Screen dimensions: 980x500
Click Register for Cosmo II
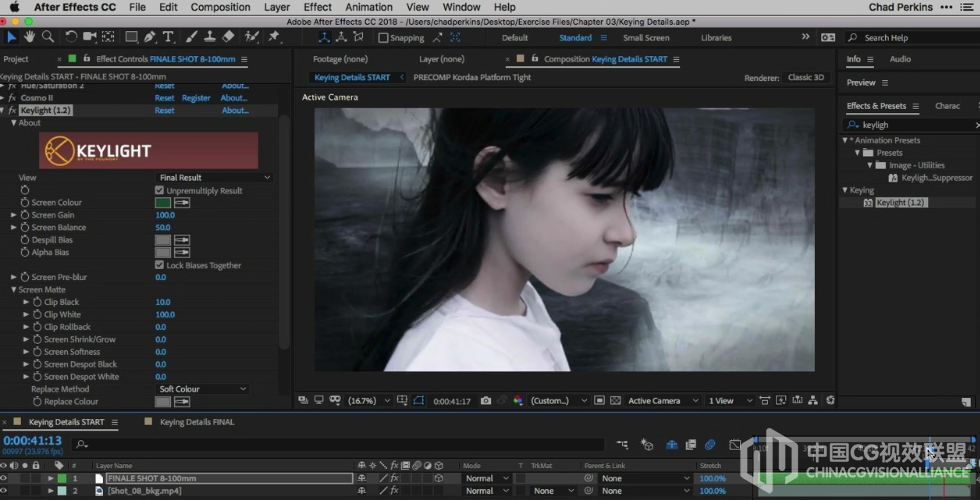point(196,98)
